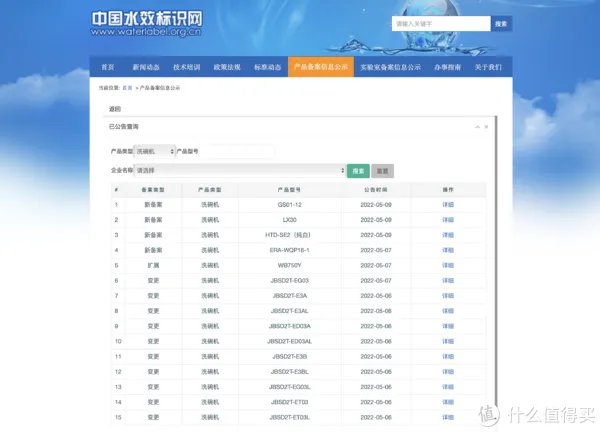Viewport: 600px width, 432px height.
Task: Click the 产品型号 text input field
Action: coord(236,151)
